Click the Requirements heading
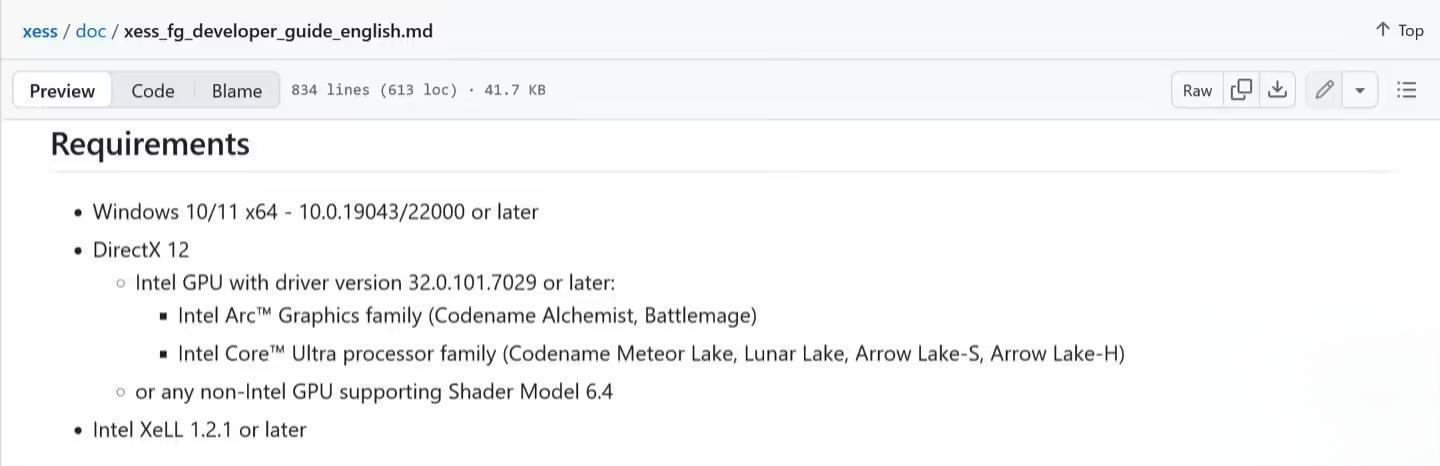The image size is (1440, 466). 150,144
